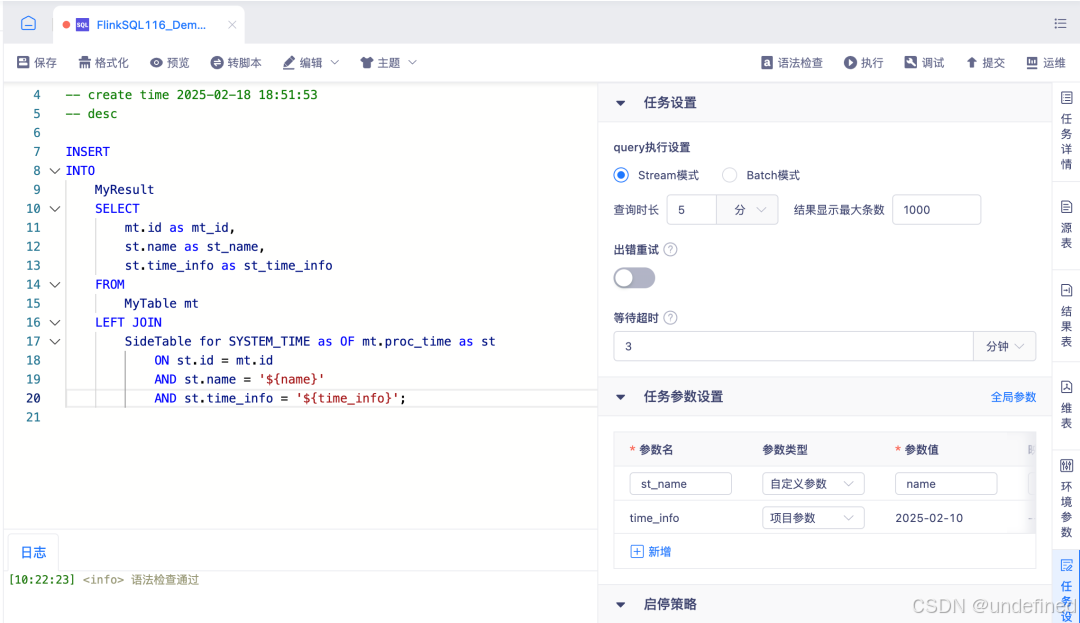Preview the script with 预览
The height and width of the screenshot is (623, 1080).
pos(169,63)
